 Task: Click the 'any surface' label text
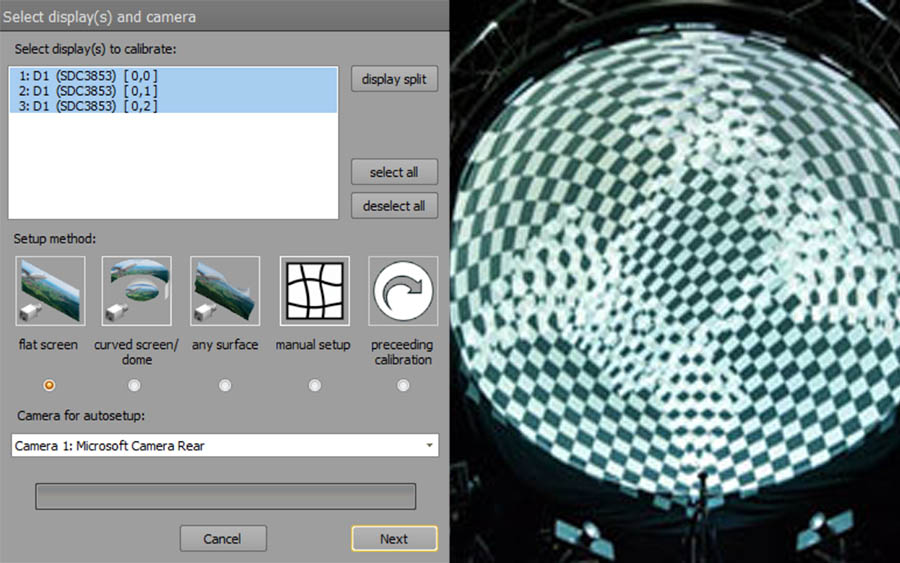point(225,344)
